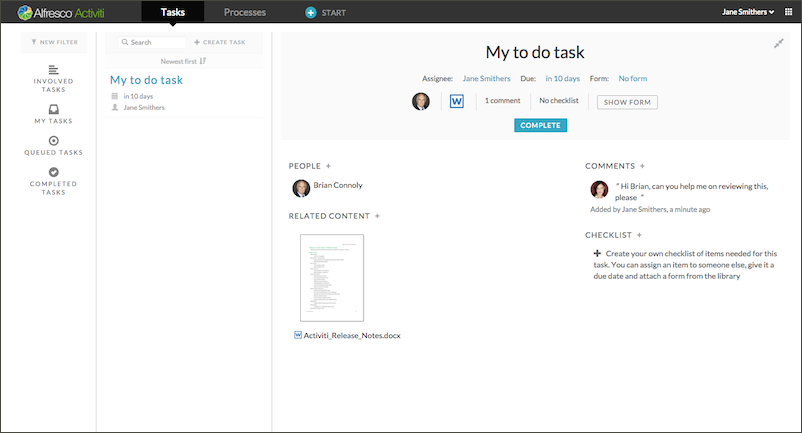Click the Complete button
The width and height of the screenshot is (802, 433).
pos(541,125)
